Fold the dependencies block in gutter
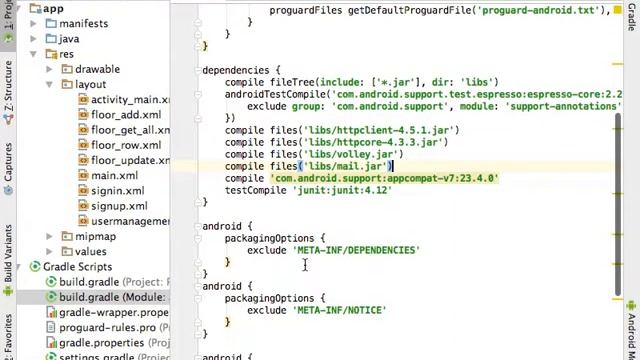The image size is (640, 360). 198,70
